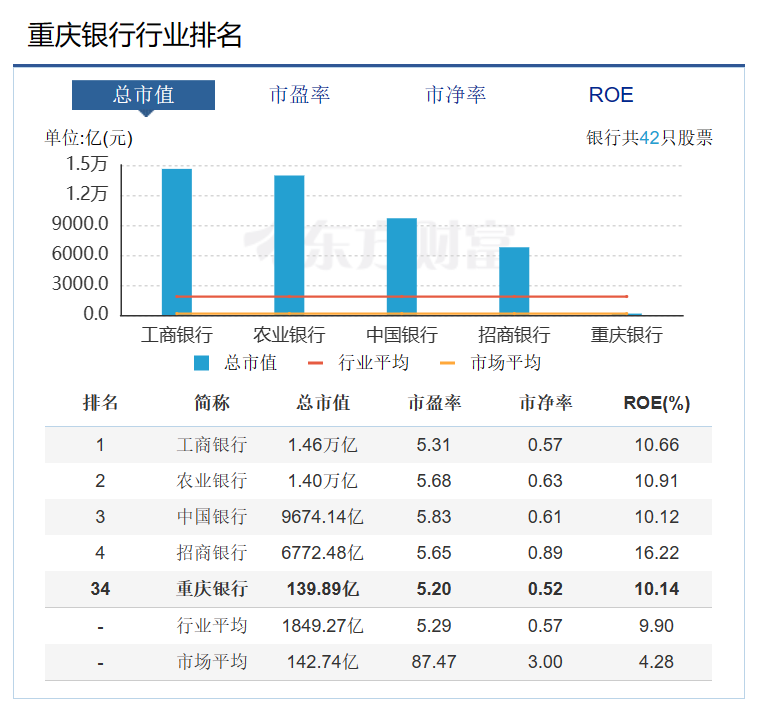
Task: Open 农业银行 in the table
Action: [212, 481]
